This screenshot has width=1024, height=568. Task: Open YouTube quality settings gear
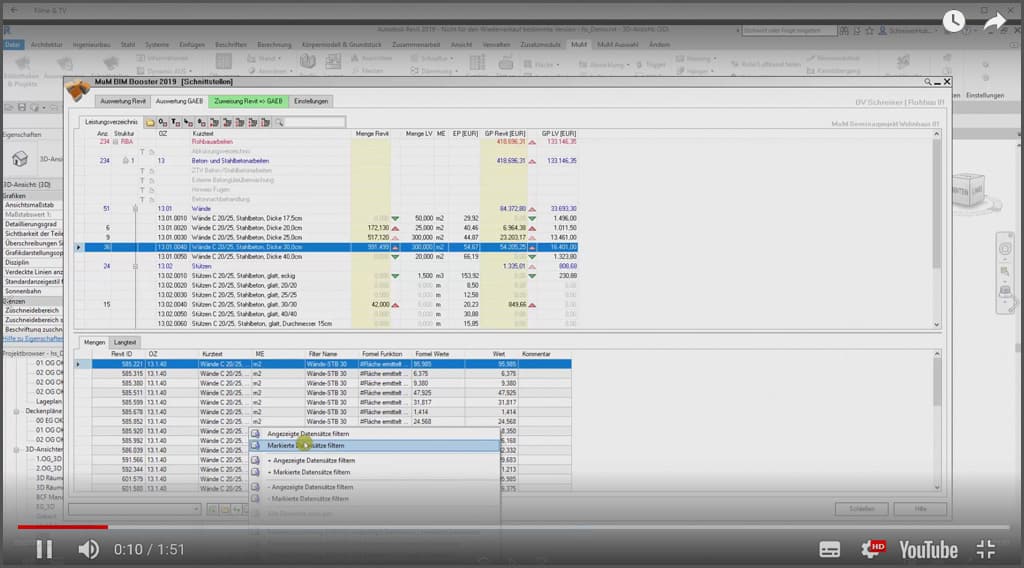872,548
